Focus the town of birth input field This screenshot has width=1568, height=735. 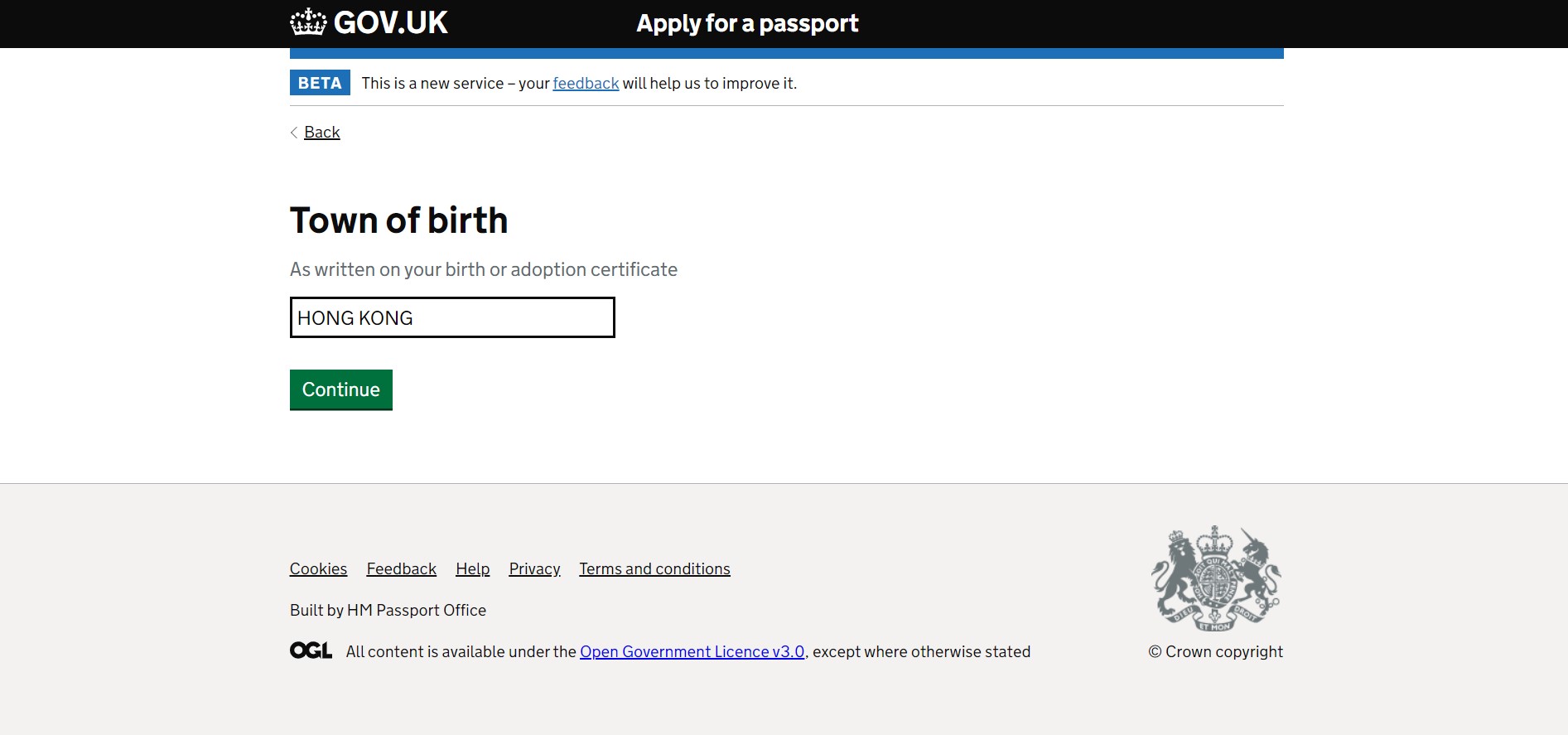(452, 317)
